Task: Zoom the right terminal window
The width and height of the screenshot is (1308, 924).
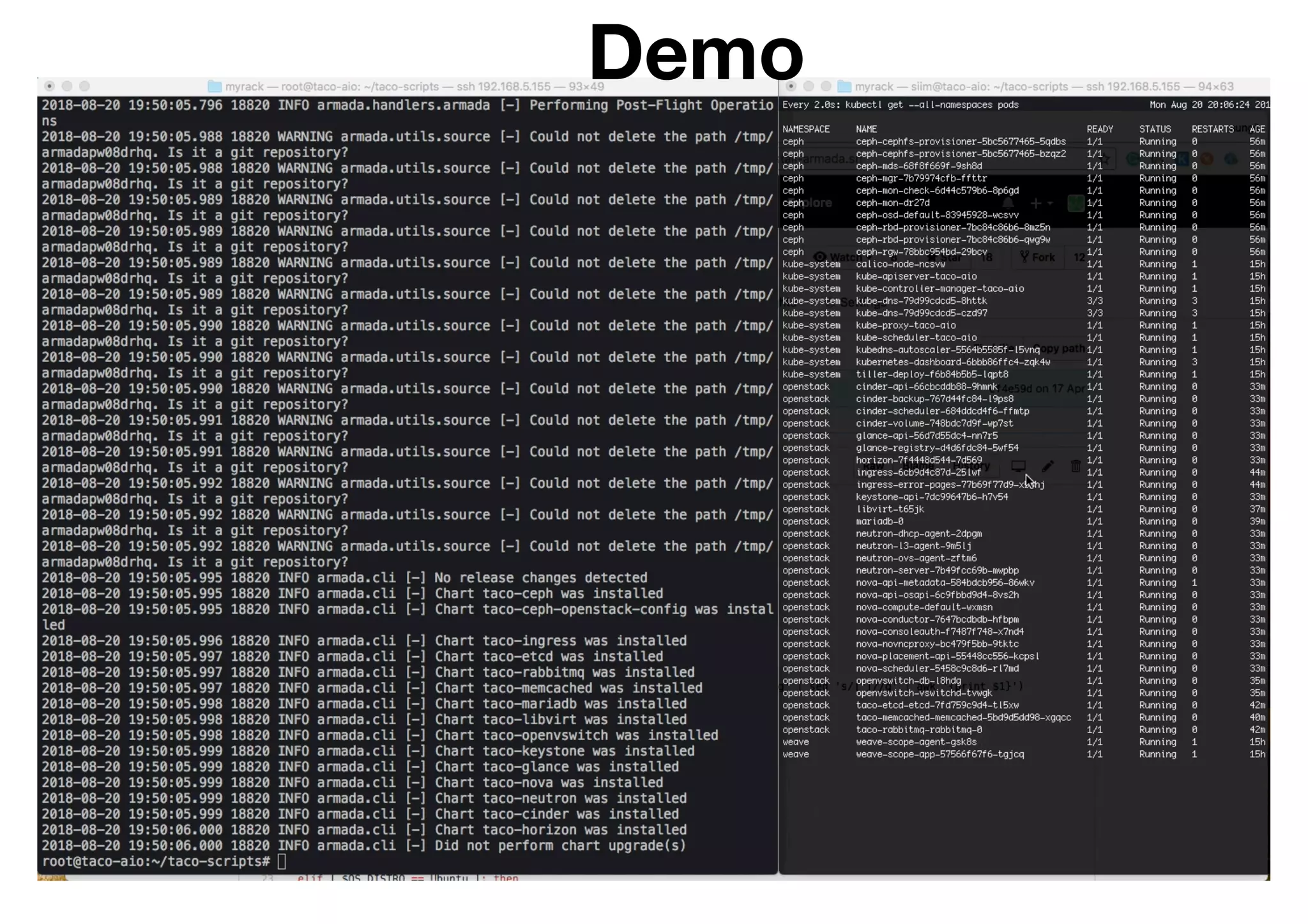Action: pos(826,86)
